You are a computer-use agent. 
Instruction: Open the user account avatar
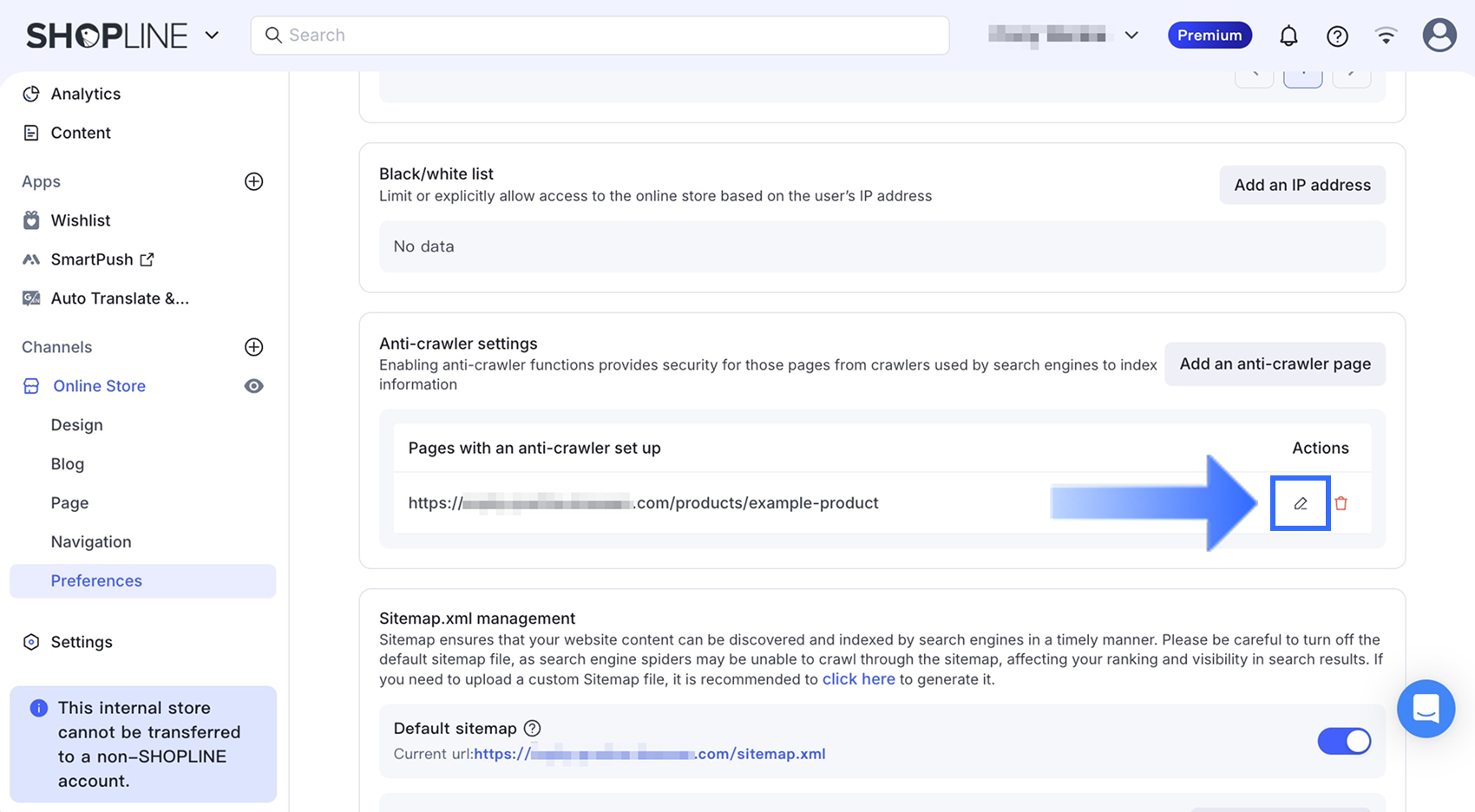coord(1439,36)
